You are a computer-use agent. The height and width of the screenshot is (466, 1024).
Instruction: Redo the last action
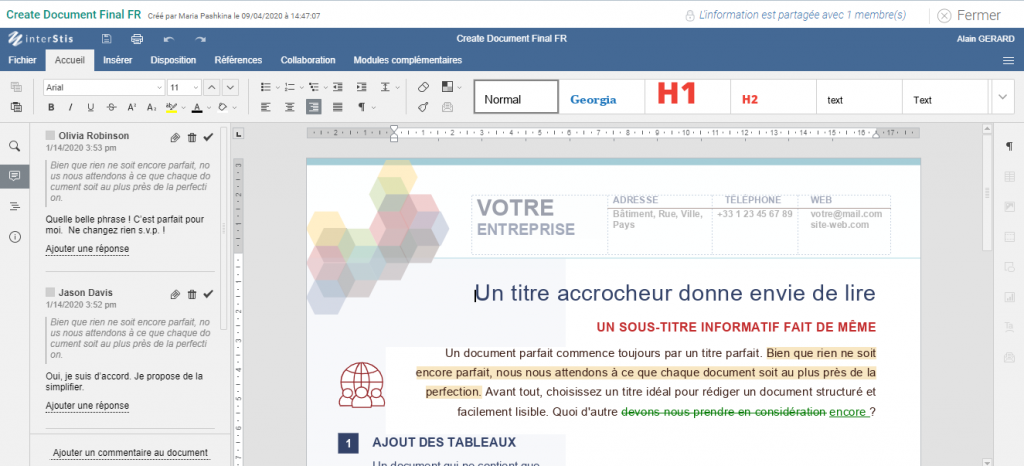200,39
